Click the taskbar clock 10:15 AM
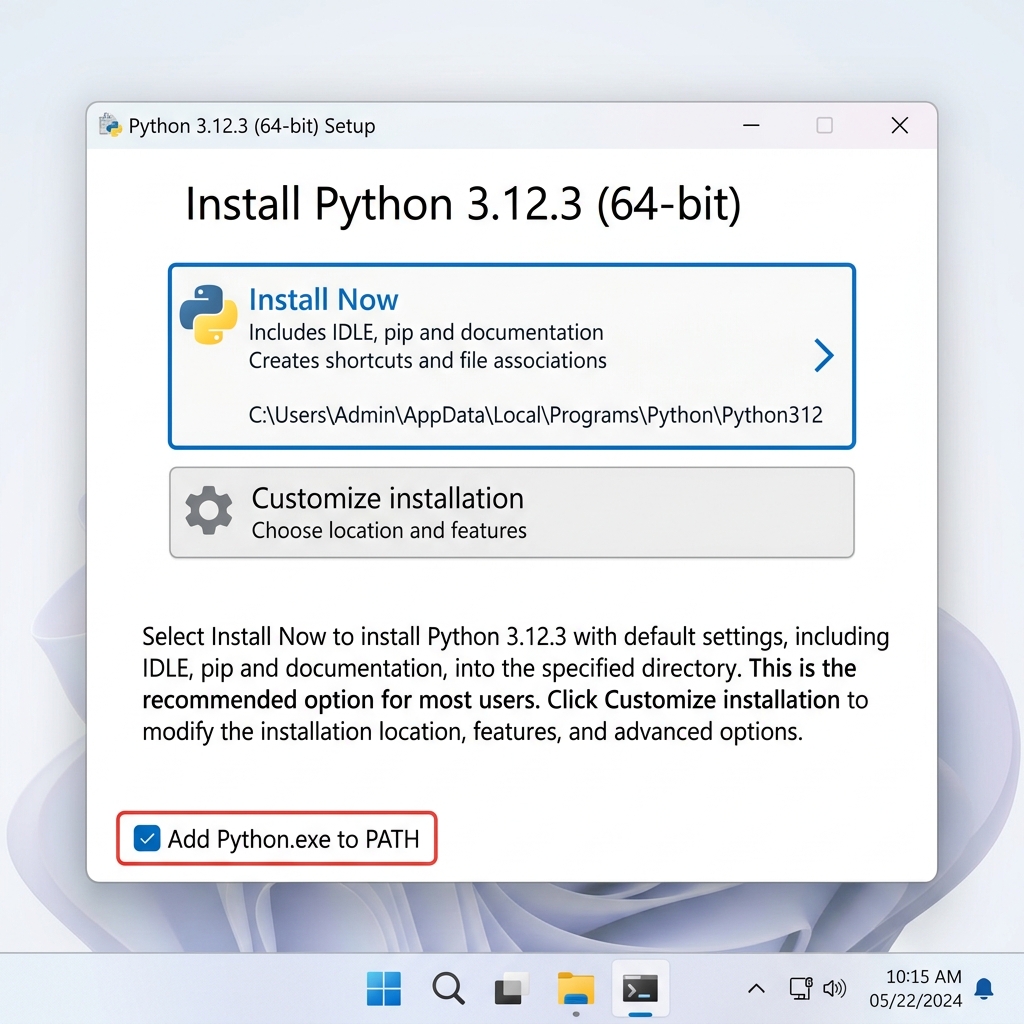 [x=923, y=976]
